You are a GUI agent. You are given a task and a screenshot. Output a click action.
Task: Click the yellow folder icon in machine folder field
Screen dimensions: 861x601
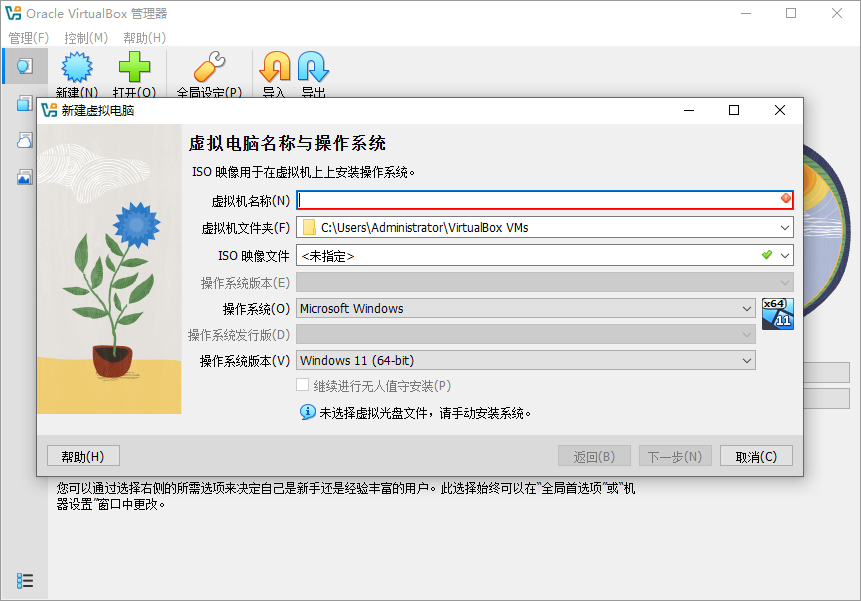308,227
